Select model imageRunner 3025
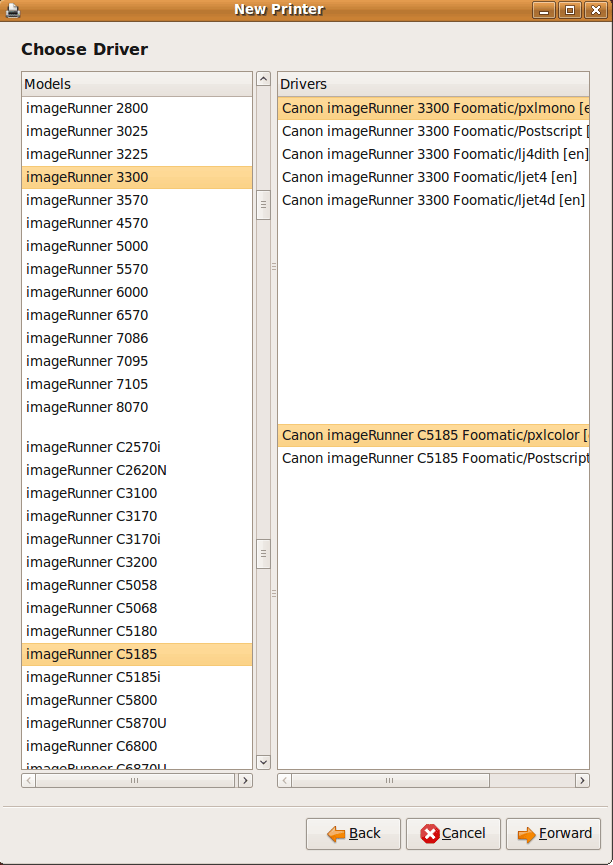This screenshot has height=865, width=613. 137,131
